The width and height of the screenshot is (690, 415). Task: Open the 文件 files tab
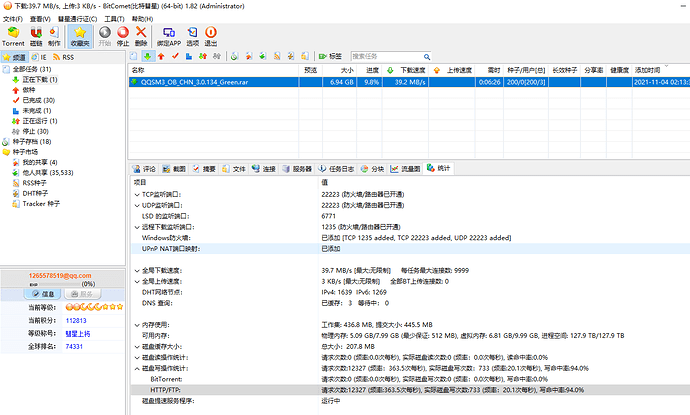234,169
